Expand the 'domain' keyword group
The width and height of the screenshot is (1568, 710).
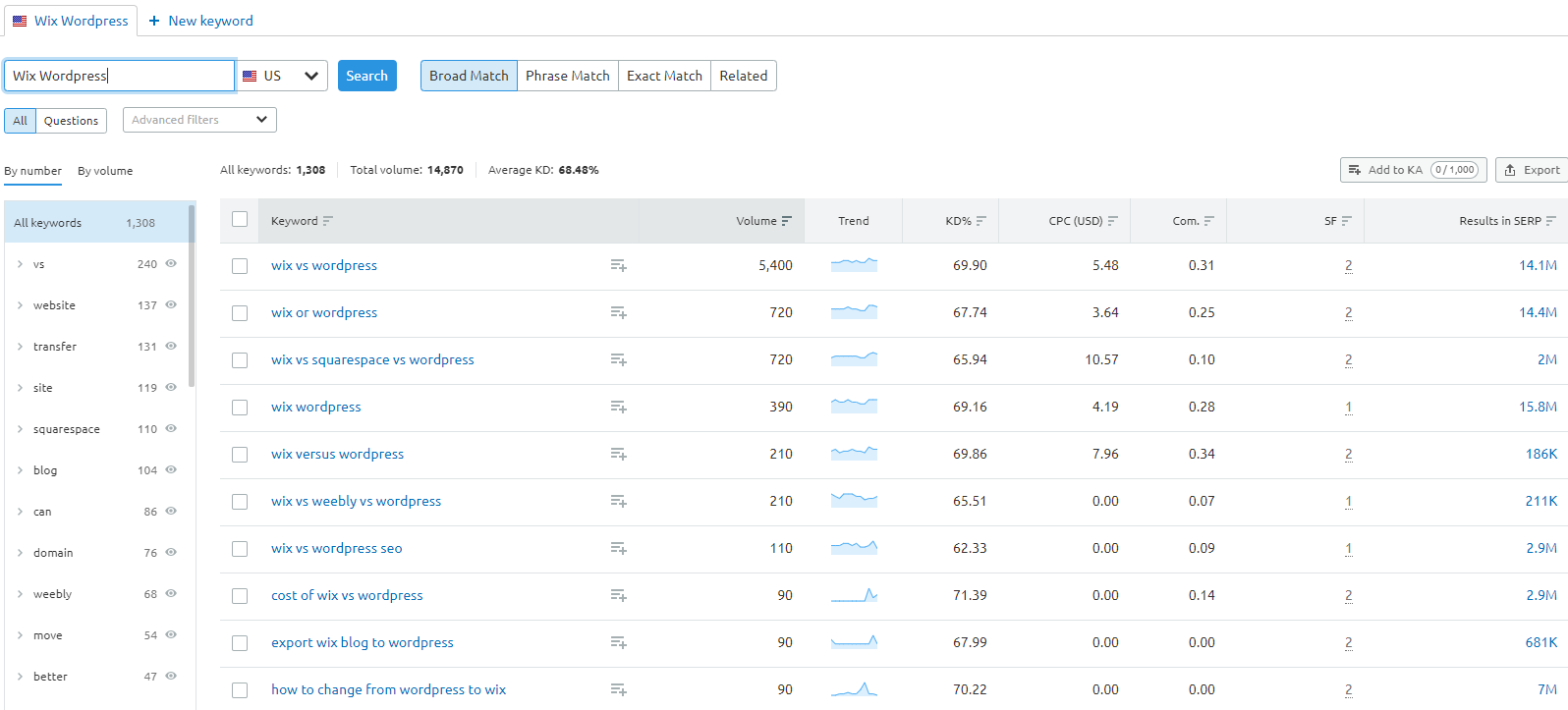pyautogui.click(x=20, y=553)
